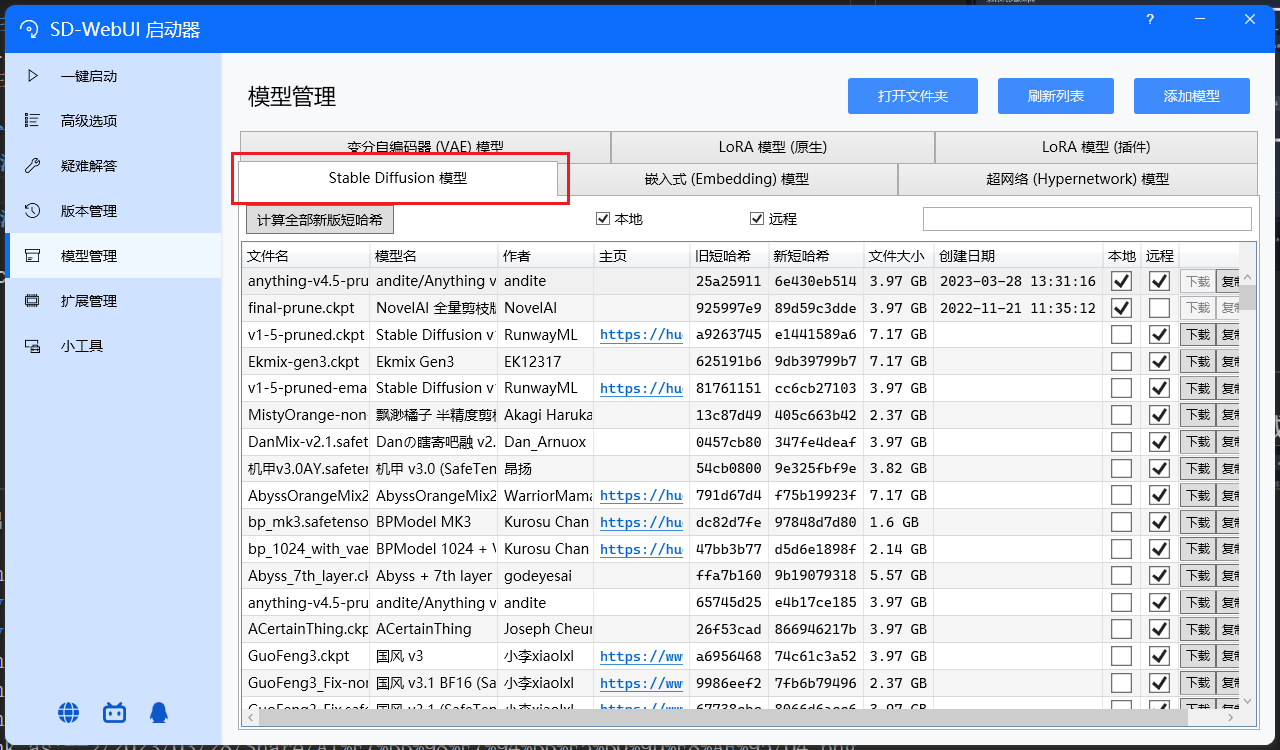Image resolution: width=1280 pixels, height=750 pixels.
Task: Click the 打开文件夹 button
Action: click(913, 96)
